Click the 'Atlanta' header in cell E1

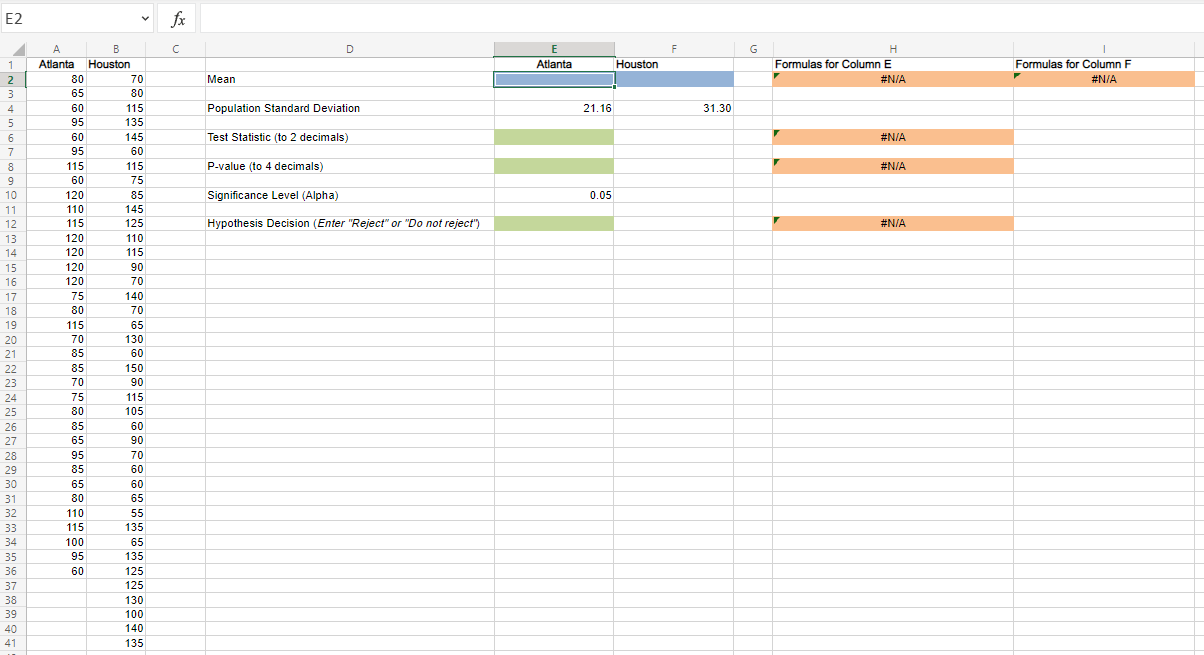point(554,64)
